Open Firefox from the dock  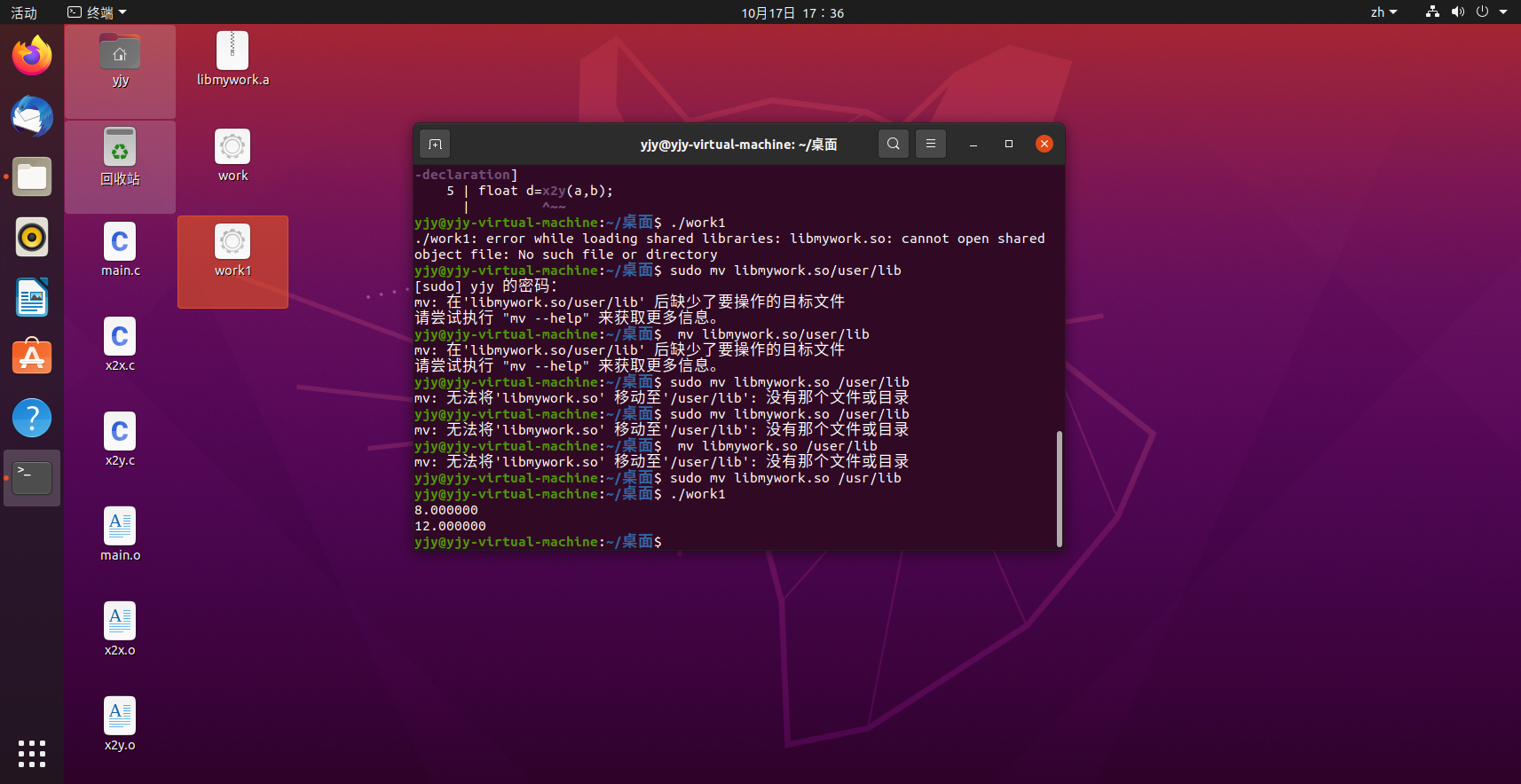pyautogui.click(x=32, y=56)
